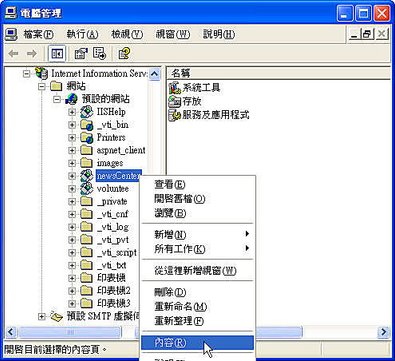Click the Export List toolbar icon
This screenshot has height=361, width=395.
[99, 54]
